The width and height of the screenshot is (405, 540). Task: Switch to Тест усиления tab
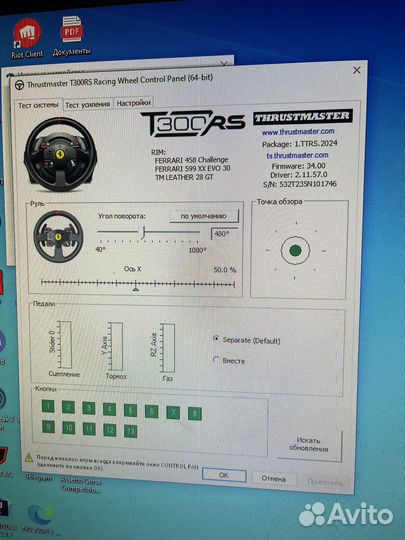(88, 105)
